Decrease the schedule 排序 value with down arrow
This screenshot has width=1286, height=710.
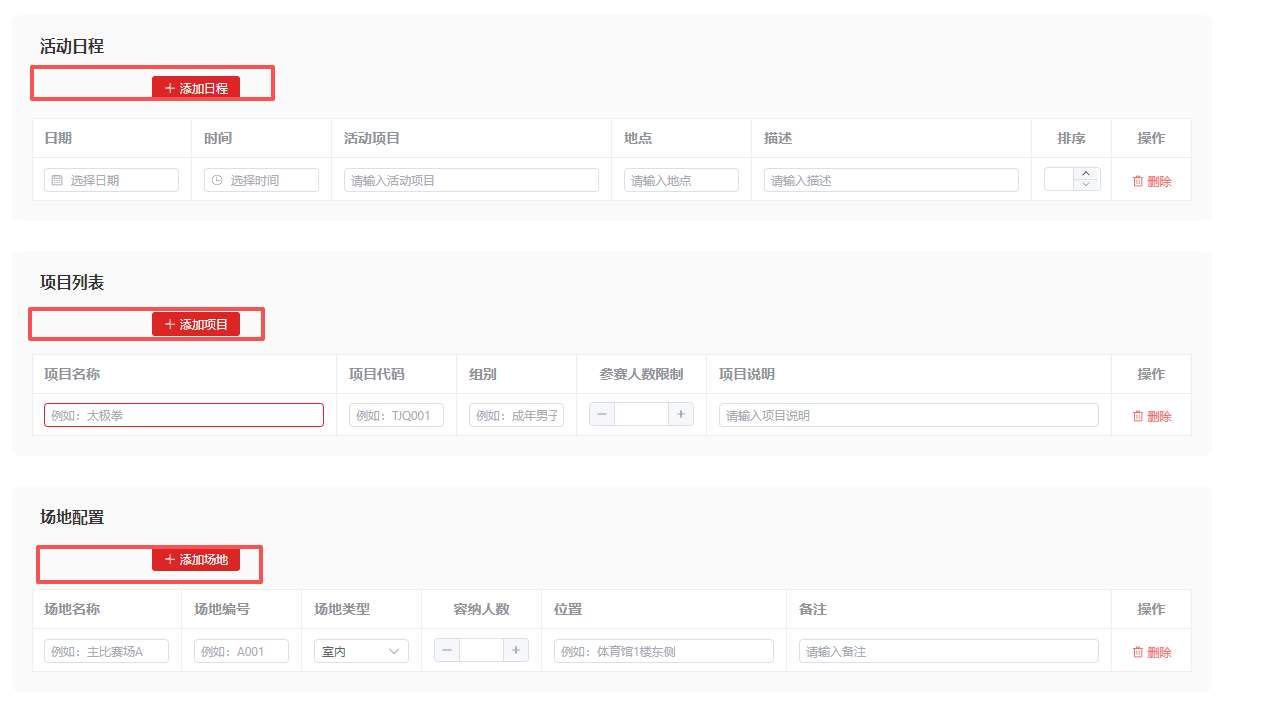coord(1086,185)
